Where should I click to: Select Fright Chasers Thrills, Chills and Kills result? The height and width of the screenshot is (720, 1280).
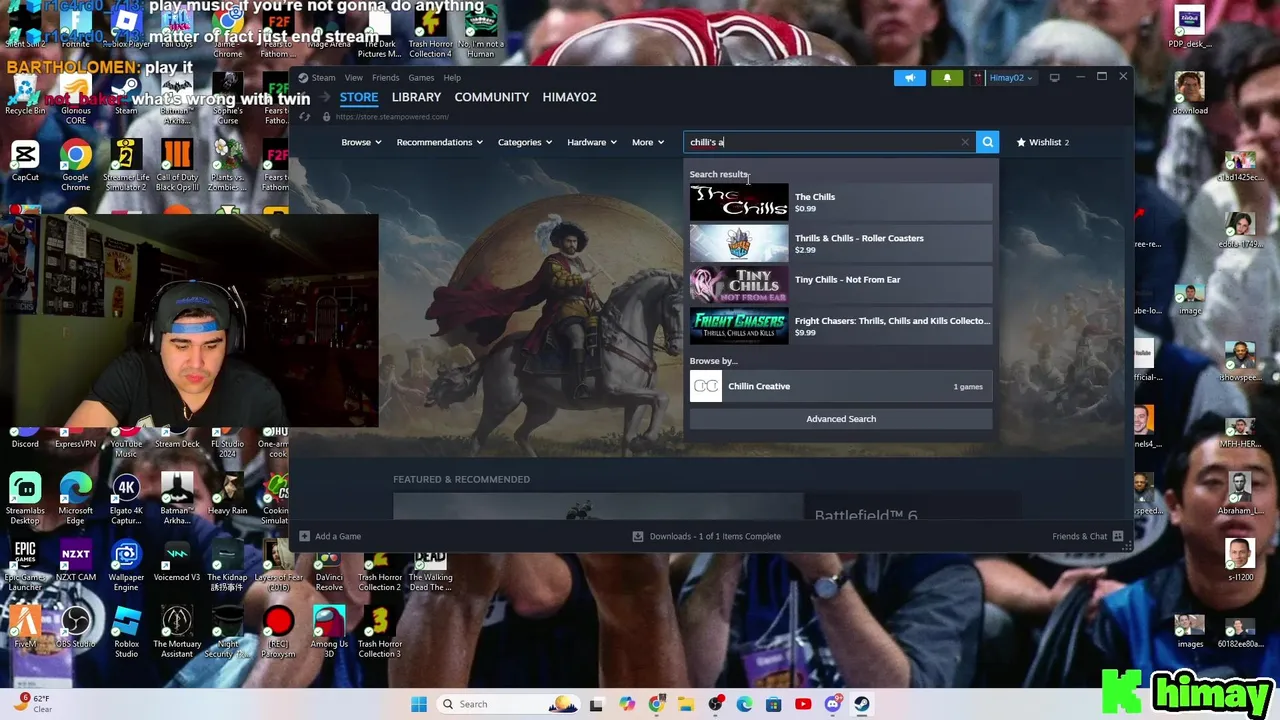point(840,326)
